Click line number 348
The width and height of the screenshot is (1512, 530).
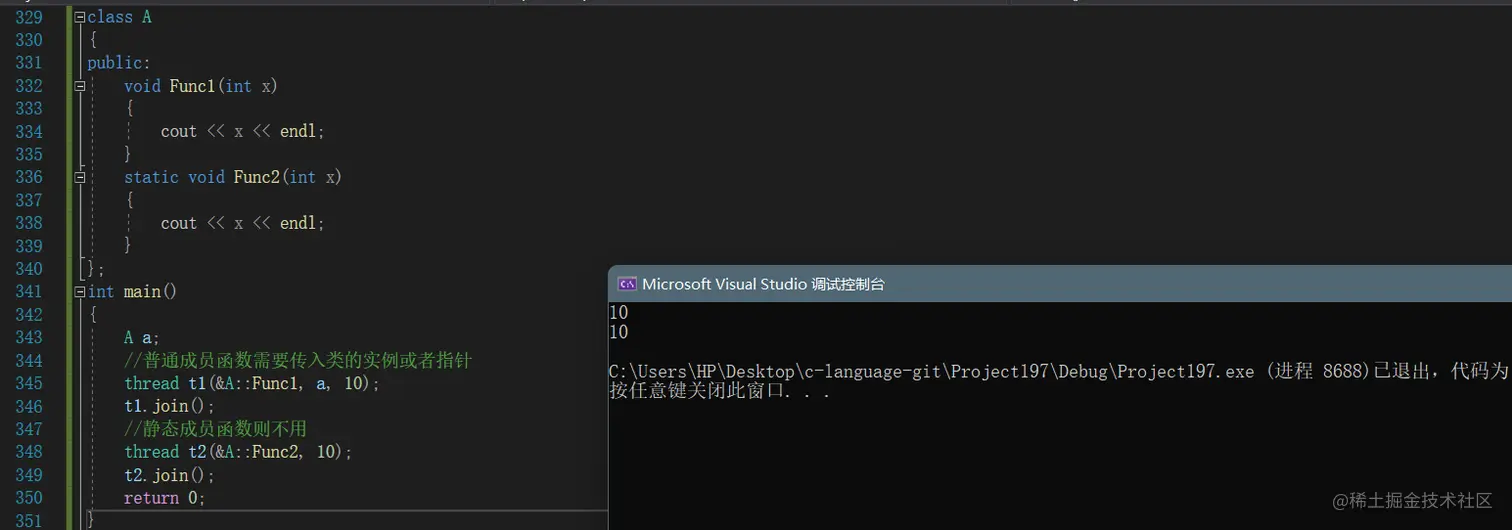(29, 452)
